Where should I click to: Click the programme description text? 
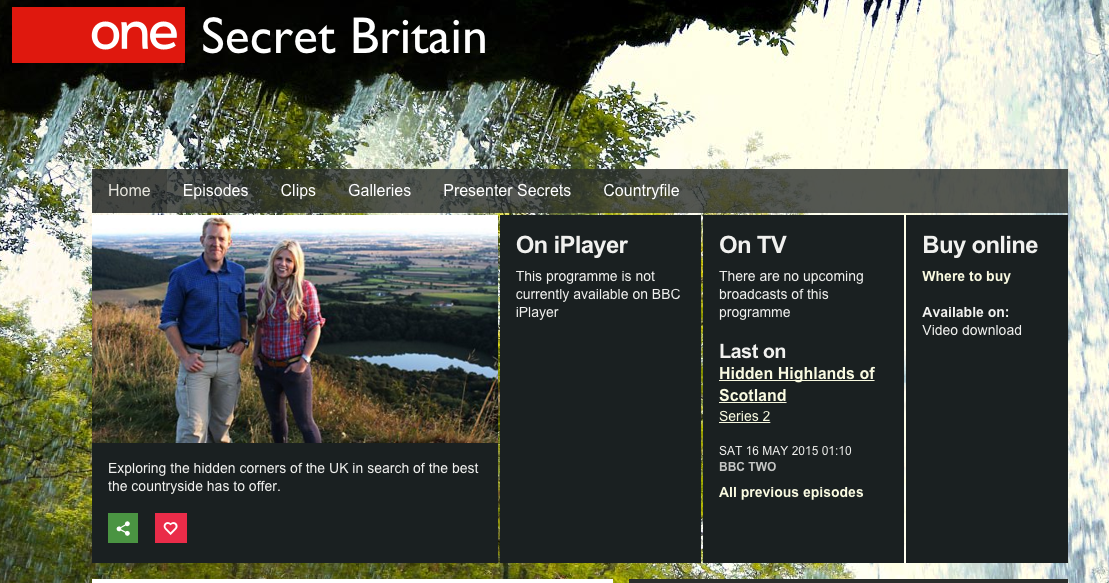tap(293, 477)
